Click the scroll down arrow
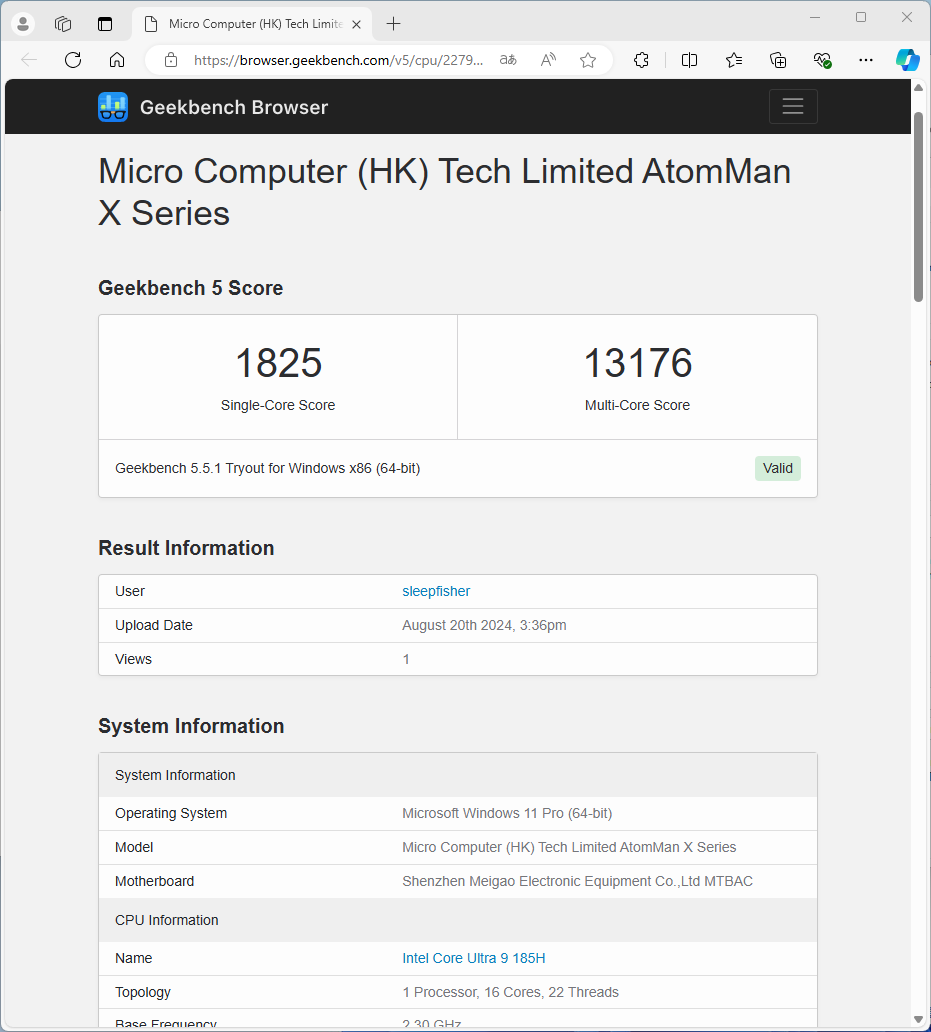 pos(918,1019)
